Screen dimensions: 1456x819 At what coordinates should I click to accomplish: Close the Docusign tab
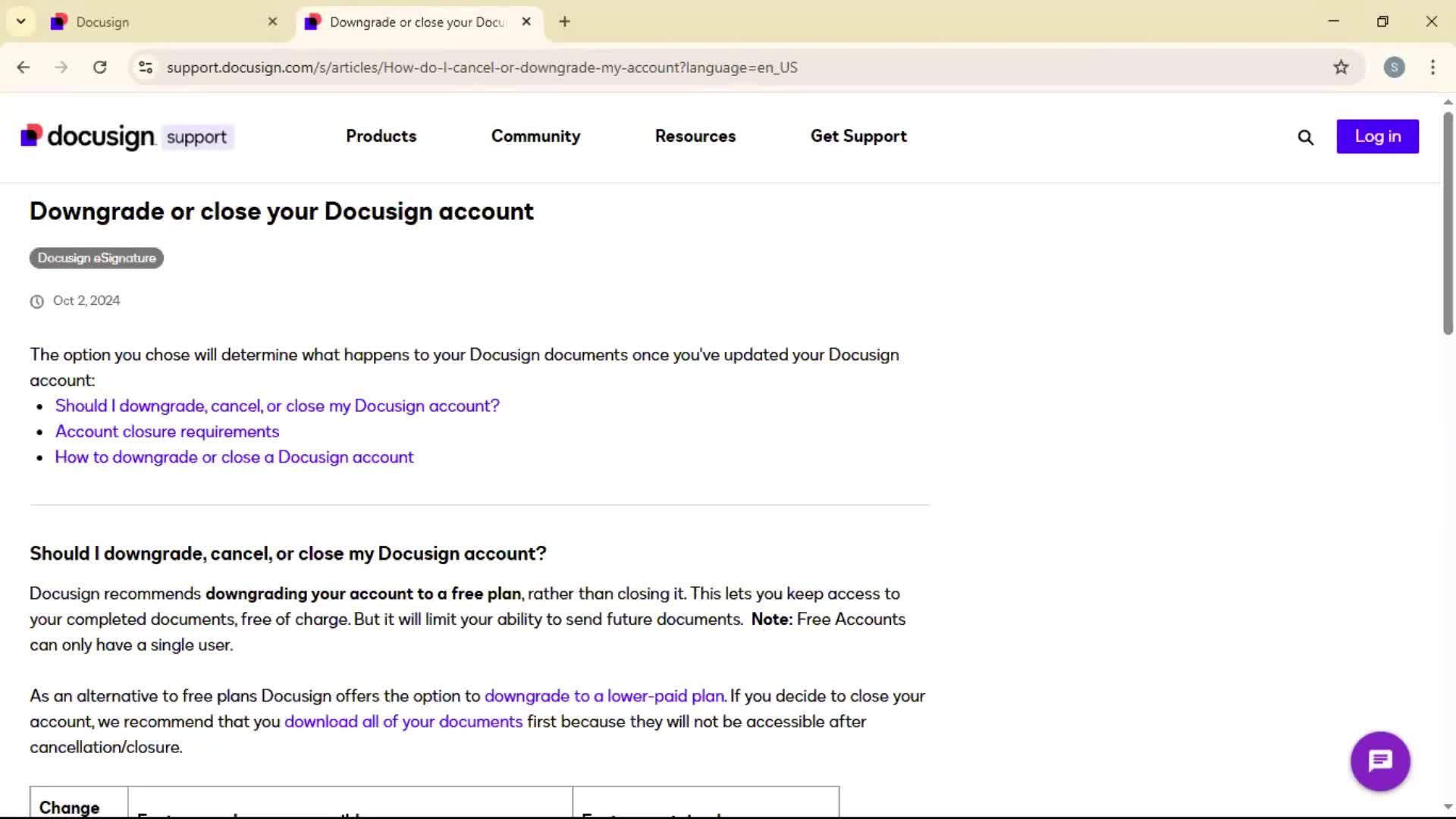pos(273,22)
